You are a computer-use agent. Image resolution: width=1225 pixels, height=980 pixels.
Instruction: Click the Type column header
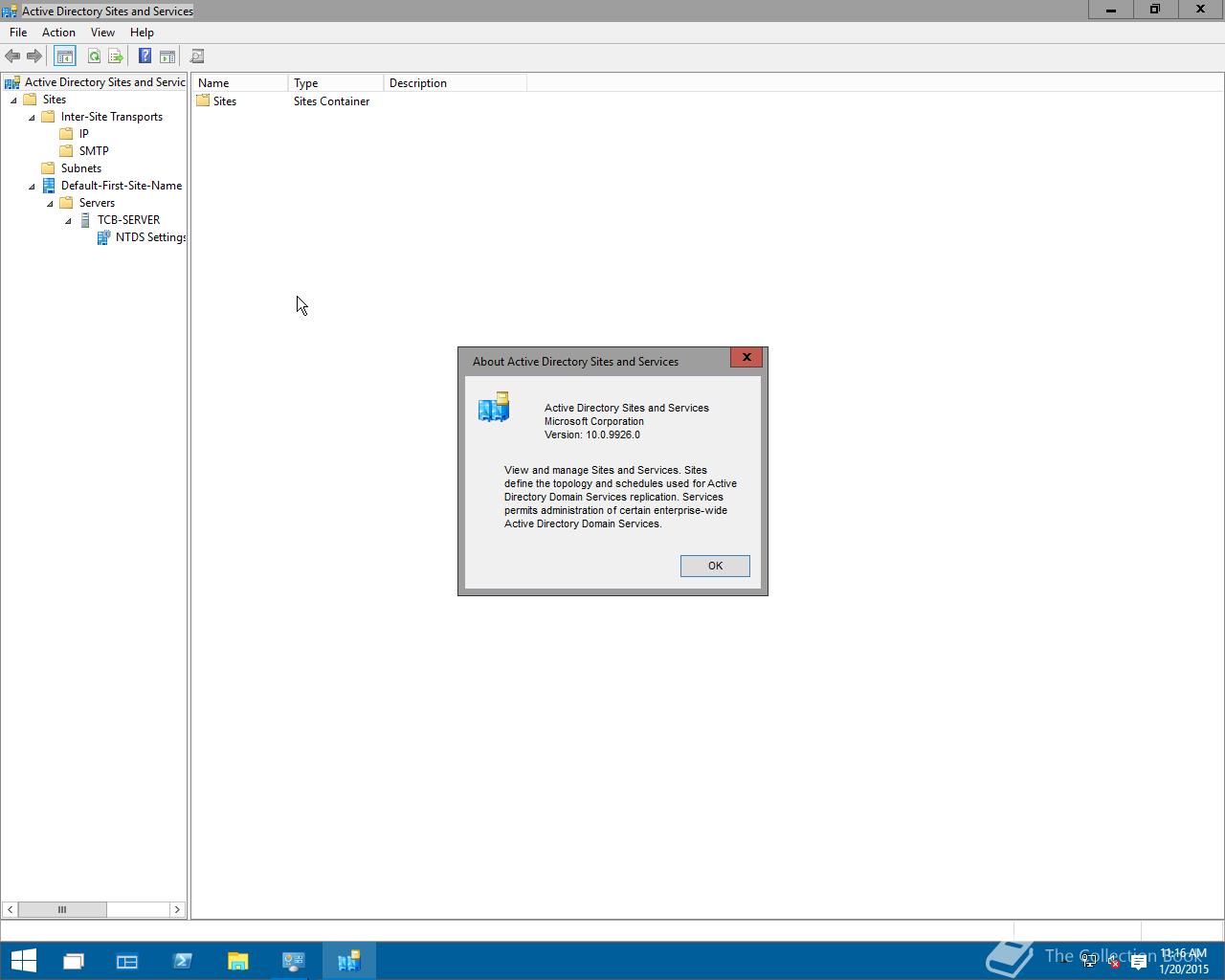[x=335, y=83]
